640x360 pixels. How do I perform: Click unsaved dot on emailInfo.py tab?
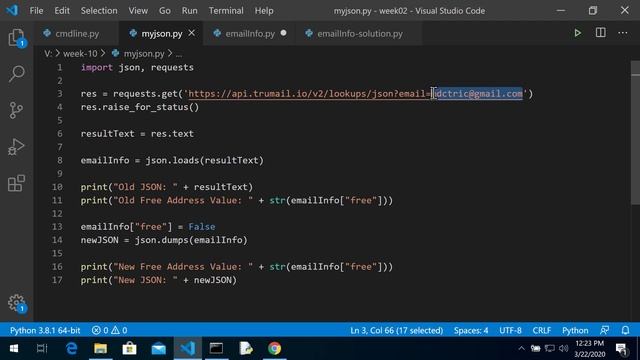coord(283,33)
